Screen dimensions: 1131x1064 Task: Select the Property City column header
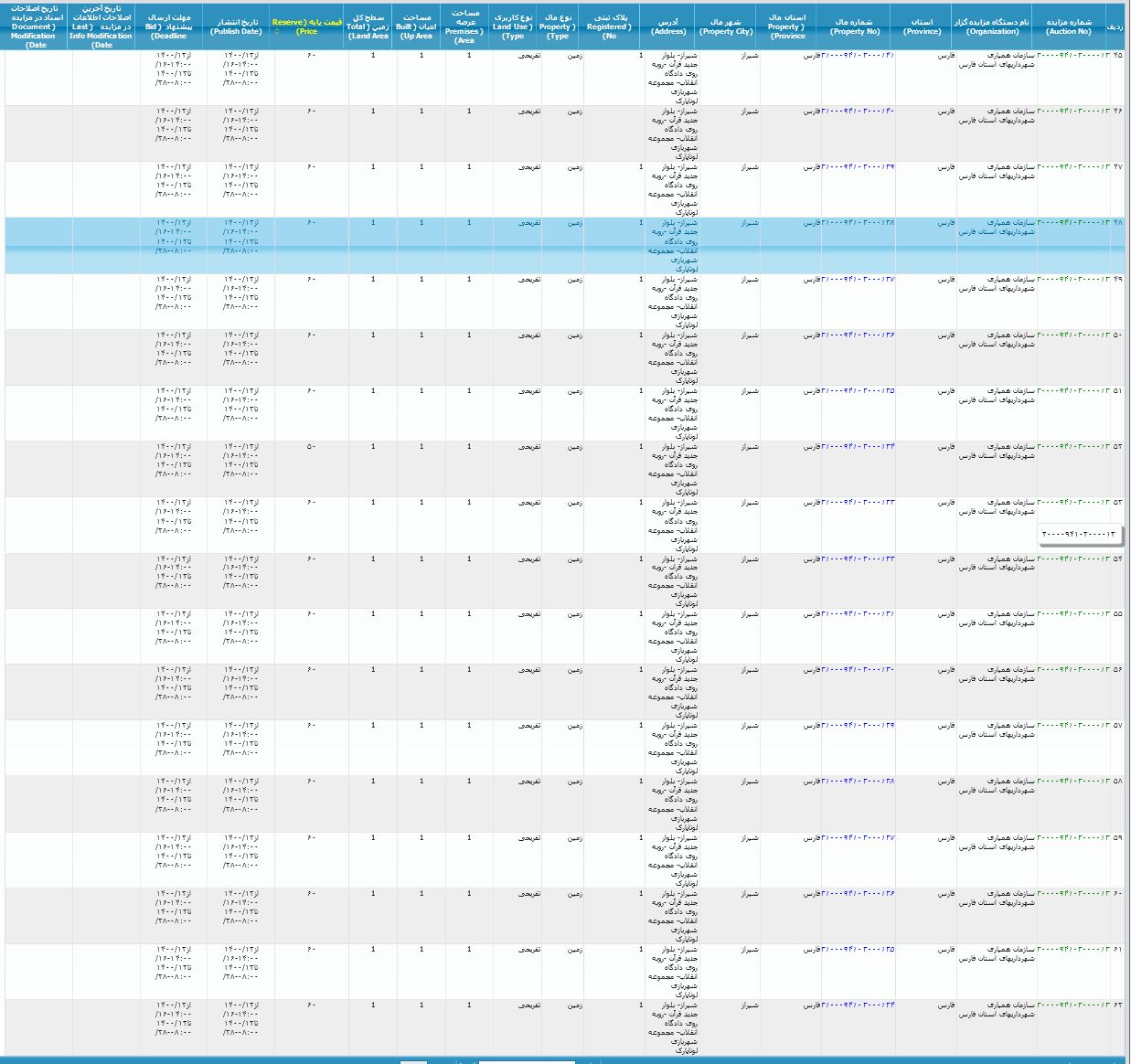726,27
